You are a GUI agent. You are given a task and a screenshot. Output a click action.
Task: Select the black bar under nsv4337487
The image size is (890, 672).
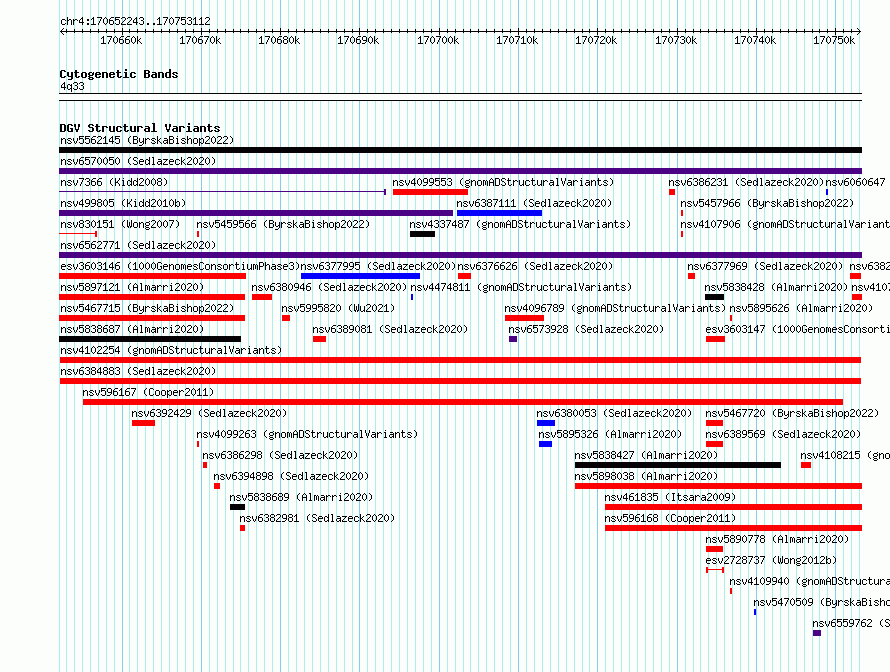pos(422,234)
